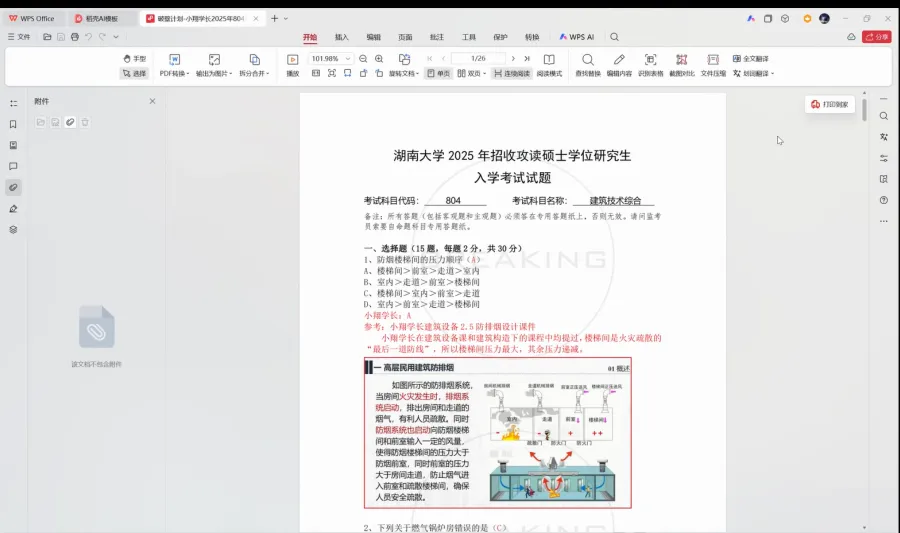Click the red 分享 share button
Image resolution: width=900 pixels, height=533 pixels.
tap(877, 37)
